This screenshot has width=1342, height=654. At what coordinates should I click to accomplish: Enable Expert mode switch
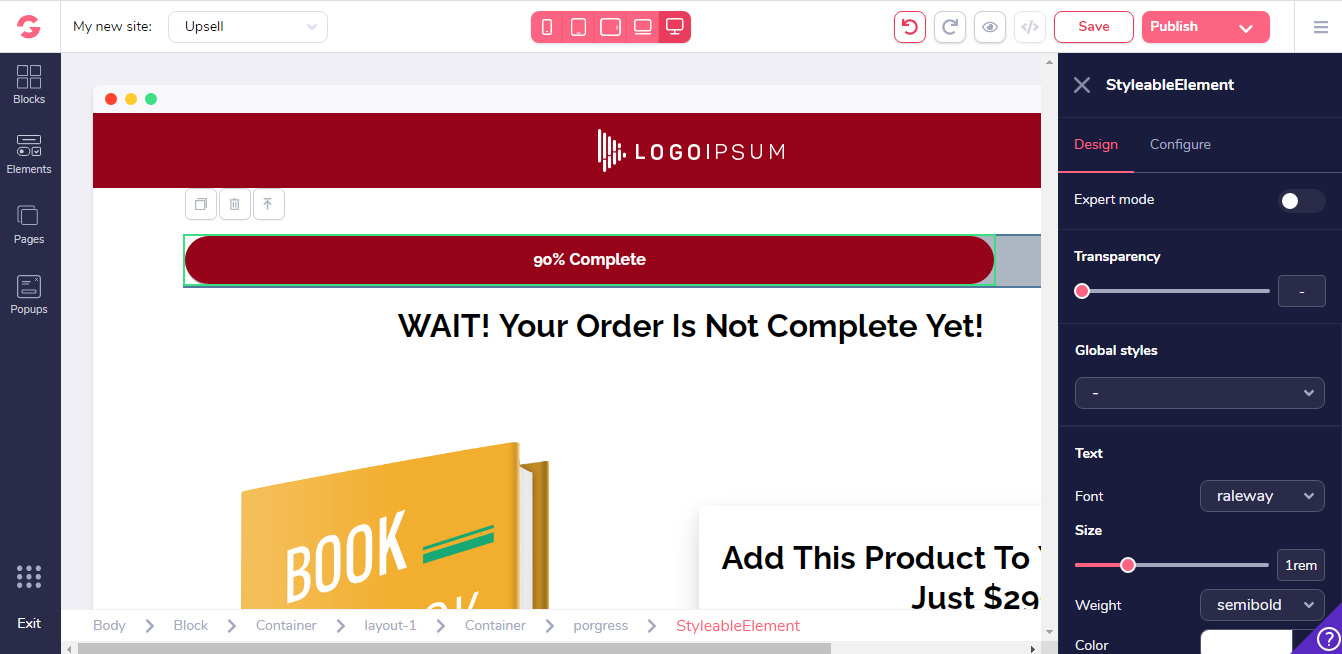(x=1301, y=201)
